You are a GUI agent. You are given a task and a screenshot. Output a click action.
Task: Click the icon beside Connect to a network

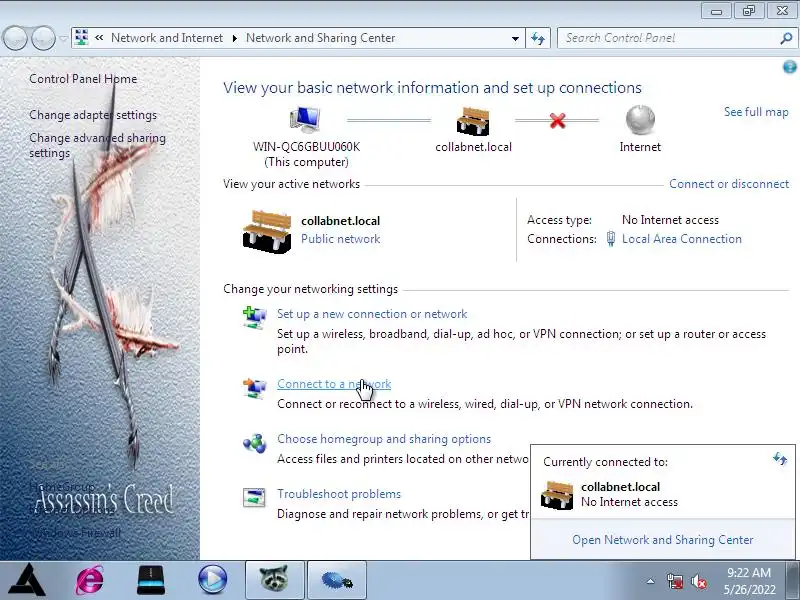254,388
